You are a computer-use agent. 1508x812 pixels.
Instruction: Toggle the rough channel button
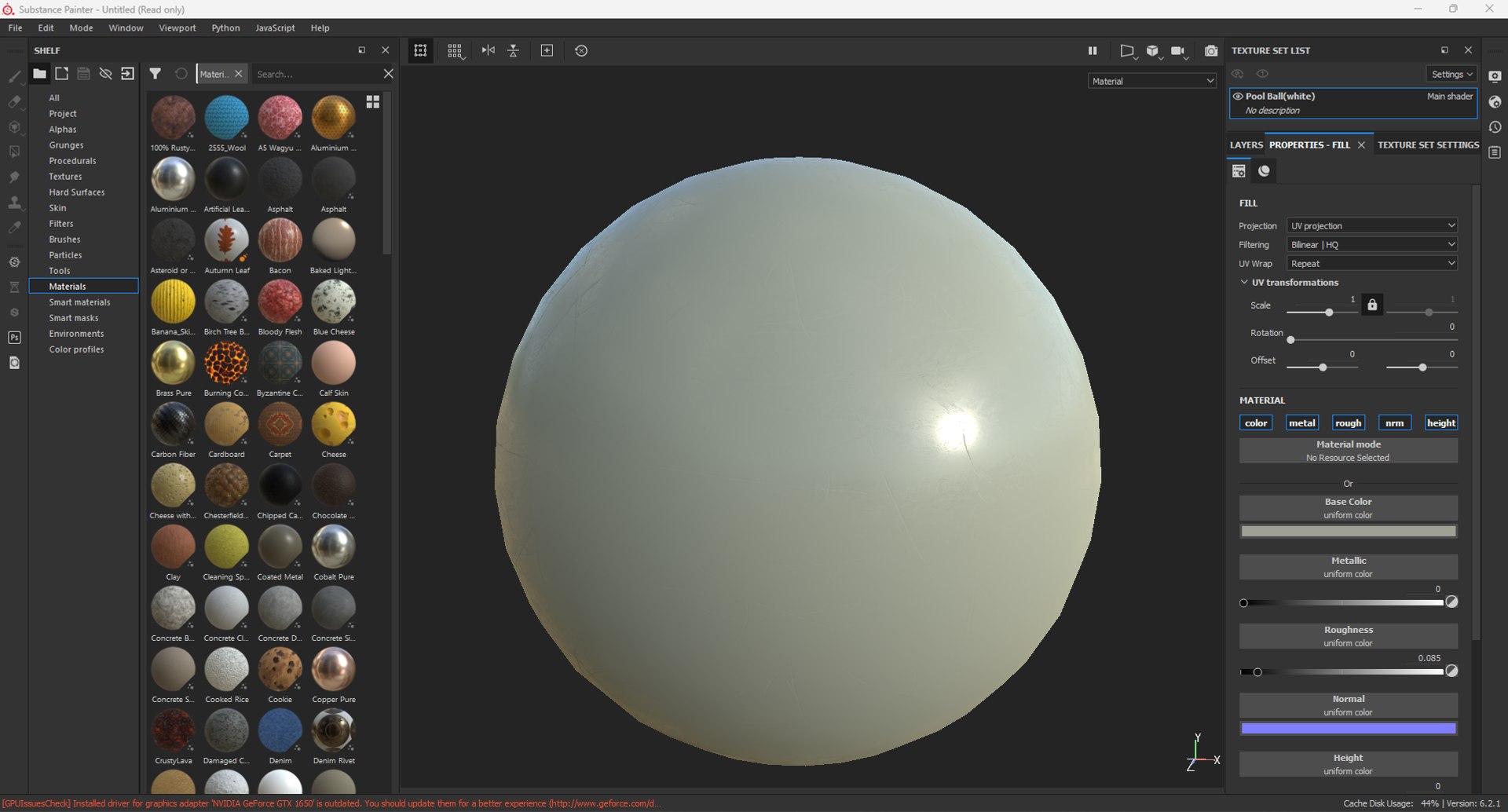pyautogui.click(x=1348, y=422)
